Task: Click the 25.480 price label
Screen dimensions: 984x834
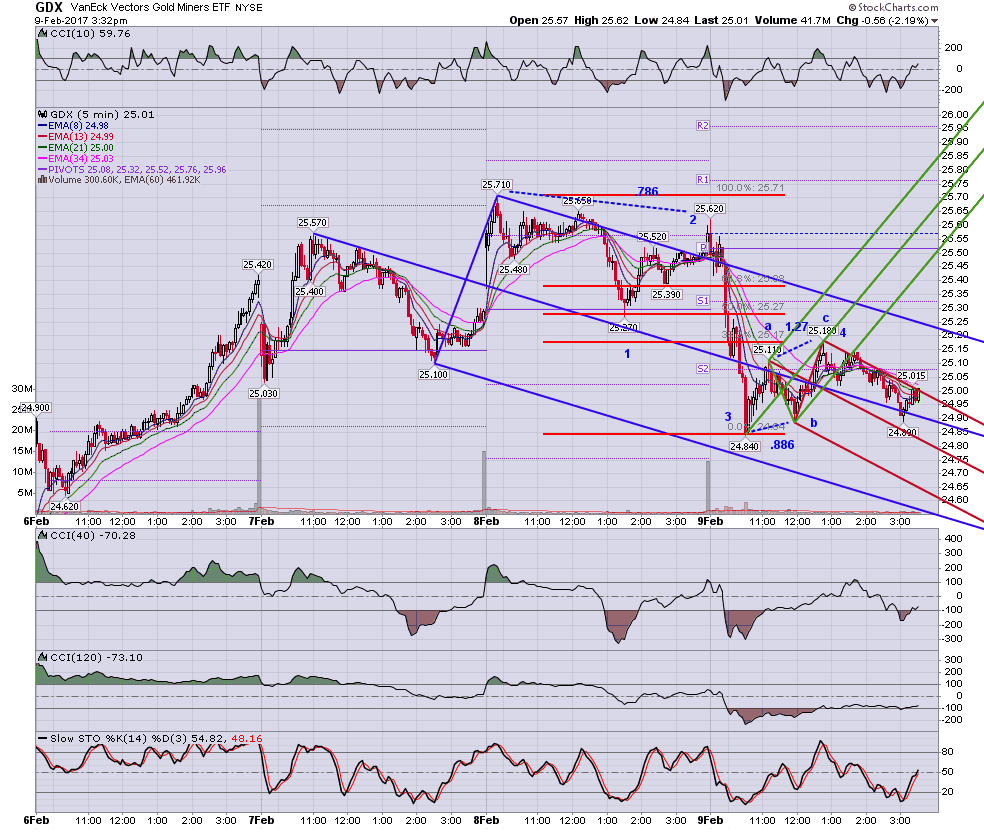Action: pos(514,269)
